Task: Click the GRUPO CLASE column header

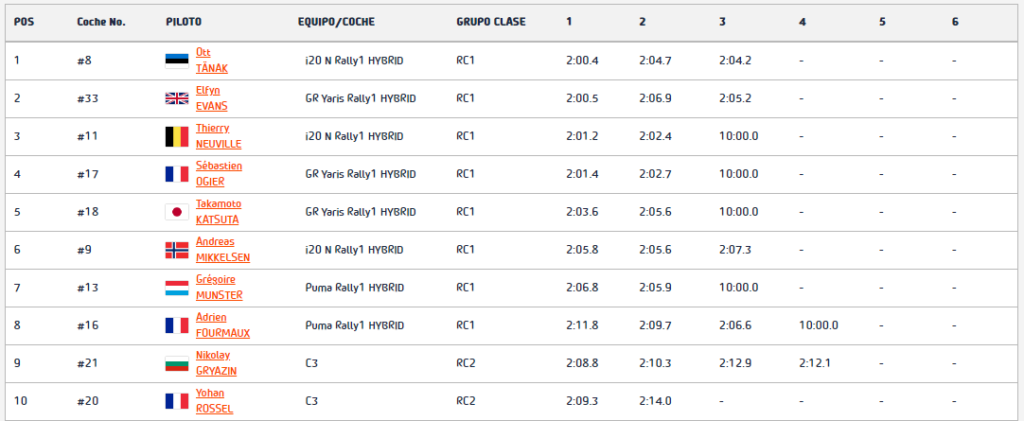Action: pyautogui.click(x=491, y=22)
